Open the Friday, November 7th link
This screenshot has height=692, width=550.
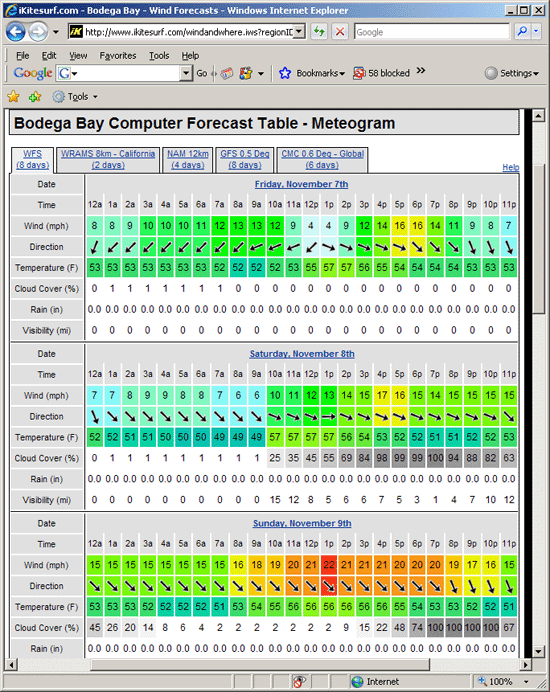point(301,184)
